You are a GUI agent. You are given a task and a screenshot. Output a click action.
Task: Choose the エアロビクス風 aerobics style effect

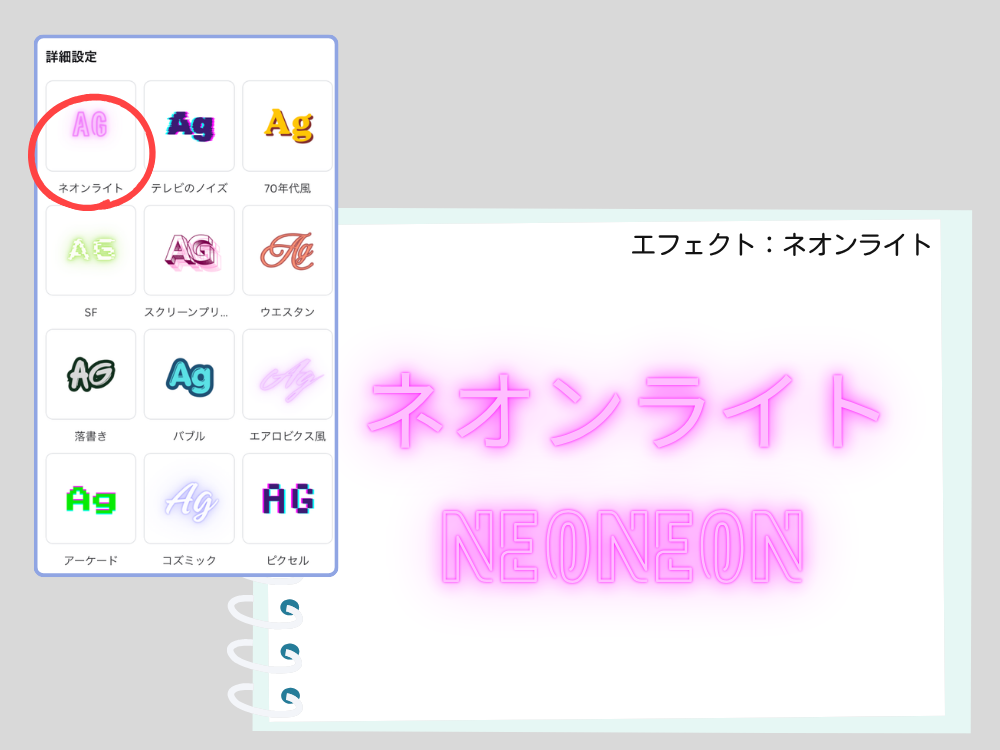(x=287, y=373)
